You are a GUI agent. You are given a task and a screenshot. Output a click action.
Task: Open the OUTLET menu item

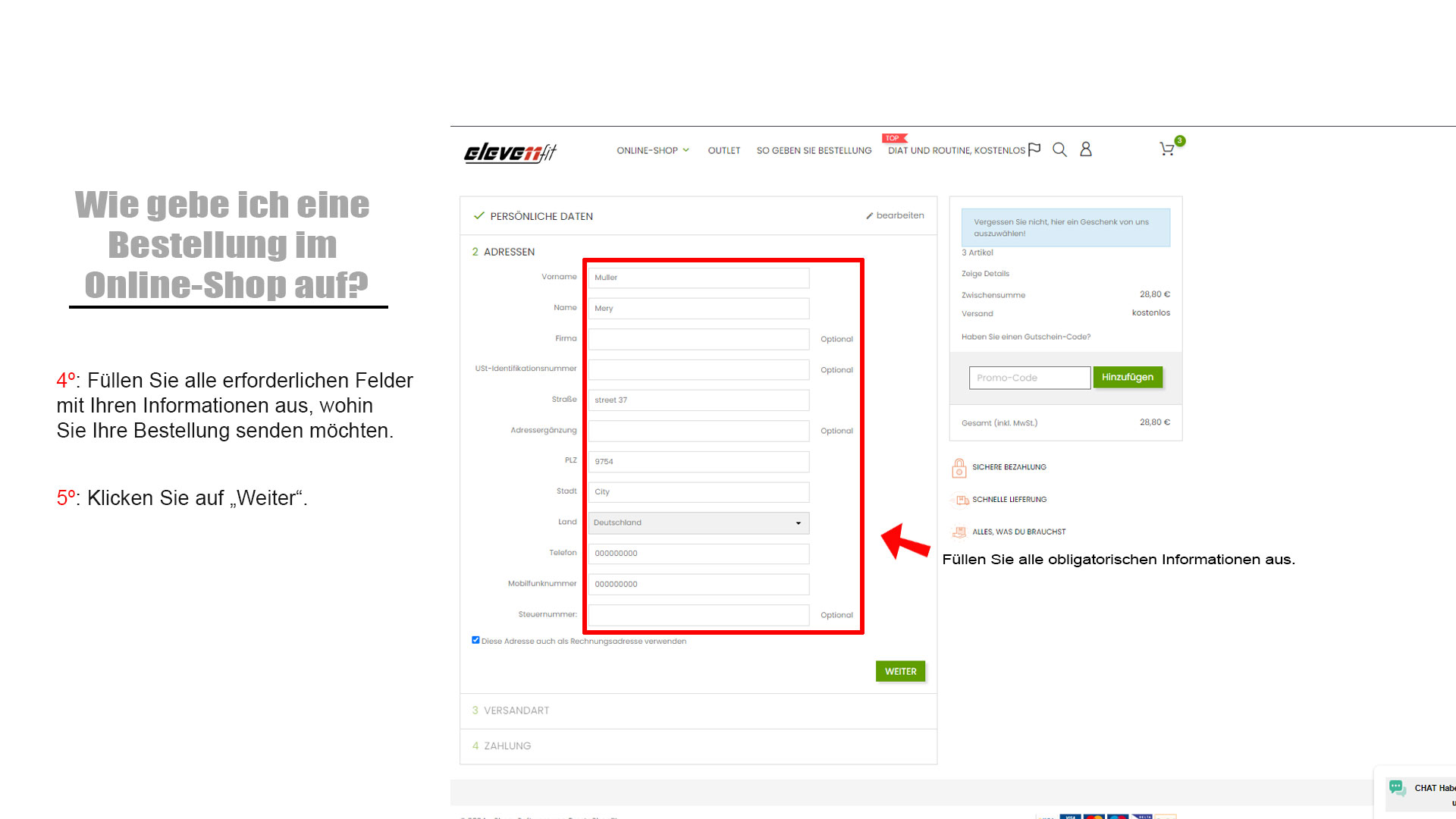(x=723, y=151)
